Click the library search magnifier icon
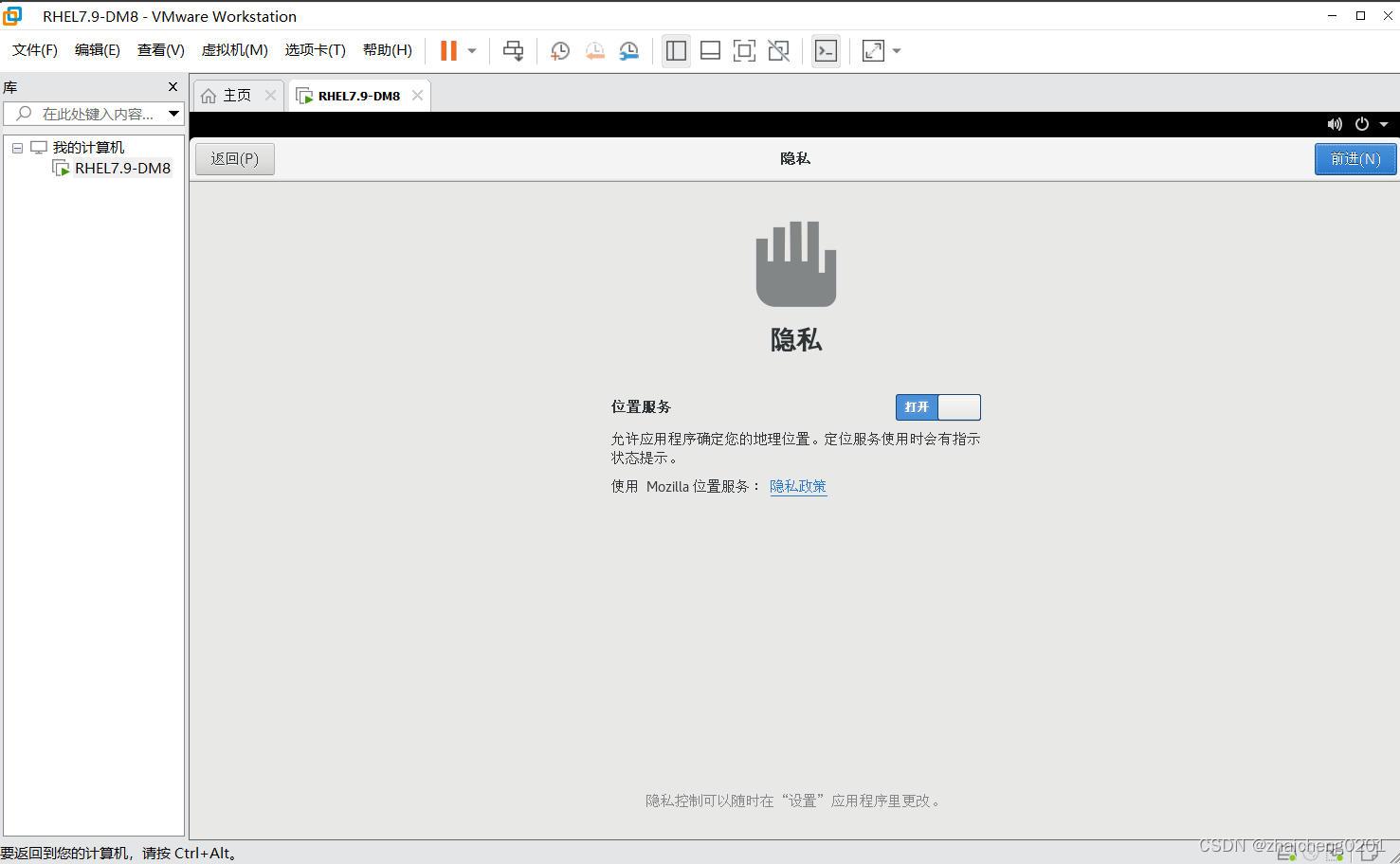1400x864 pixels. 24,114
